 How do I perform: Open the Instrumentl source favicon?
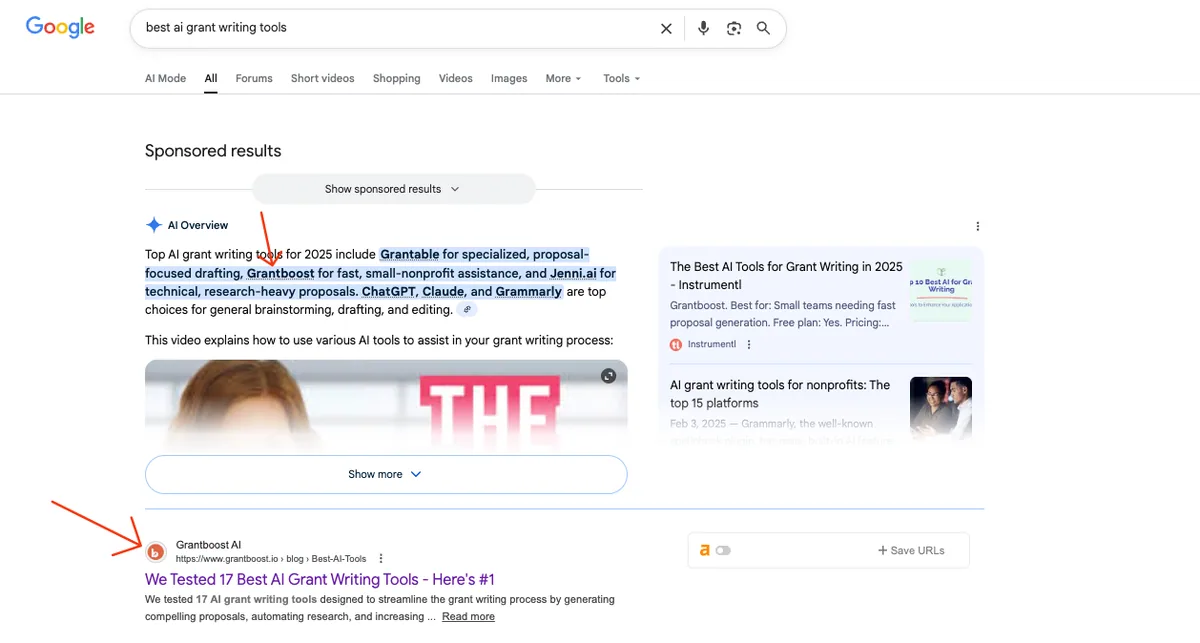click(676, 345)
